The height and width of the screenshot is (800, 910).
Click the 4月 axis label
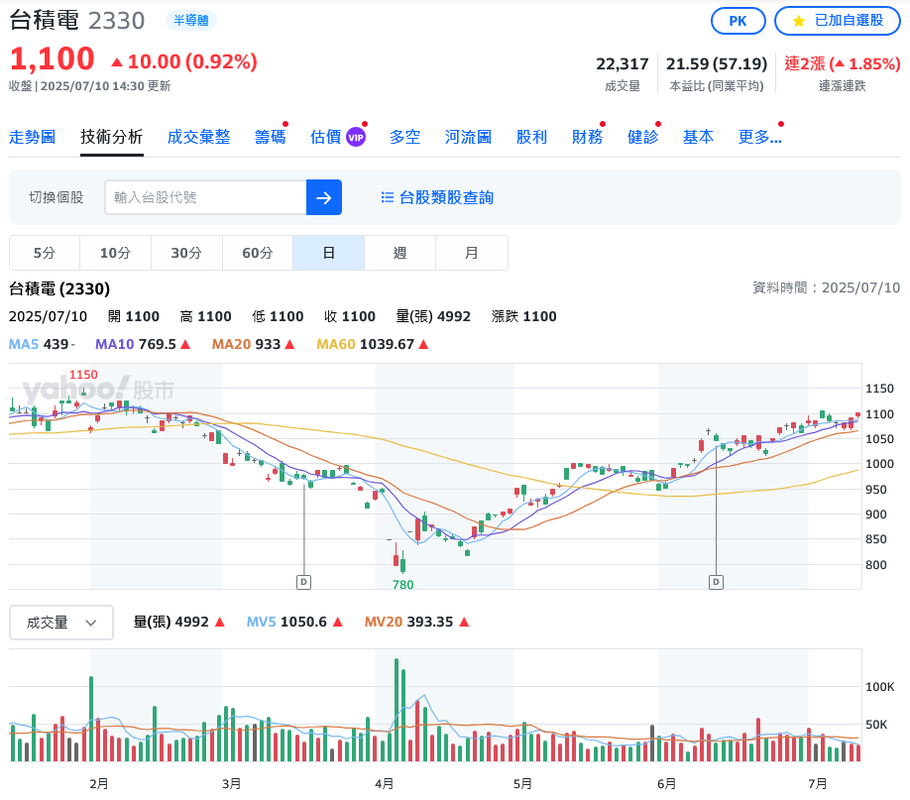point(384,784)
